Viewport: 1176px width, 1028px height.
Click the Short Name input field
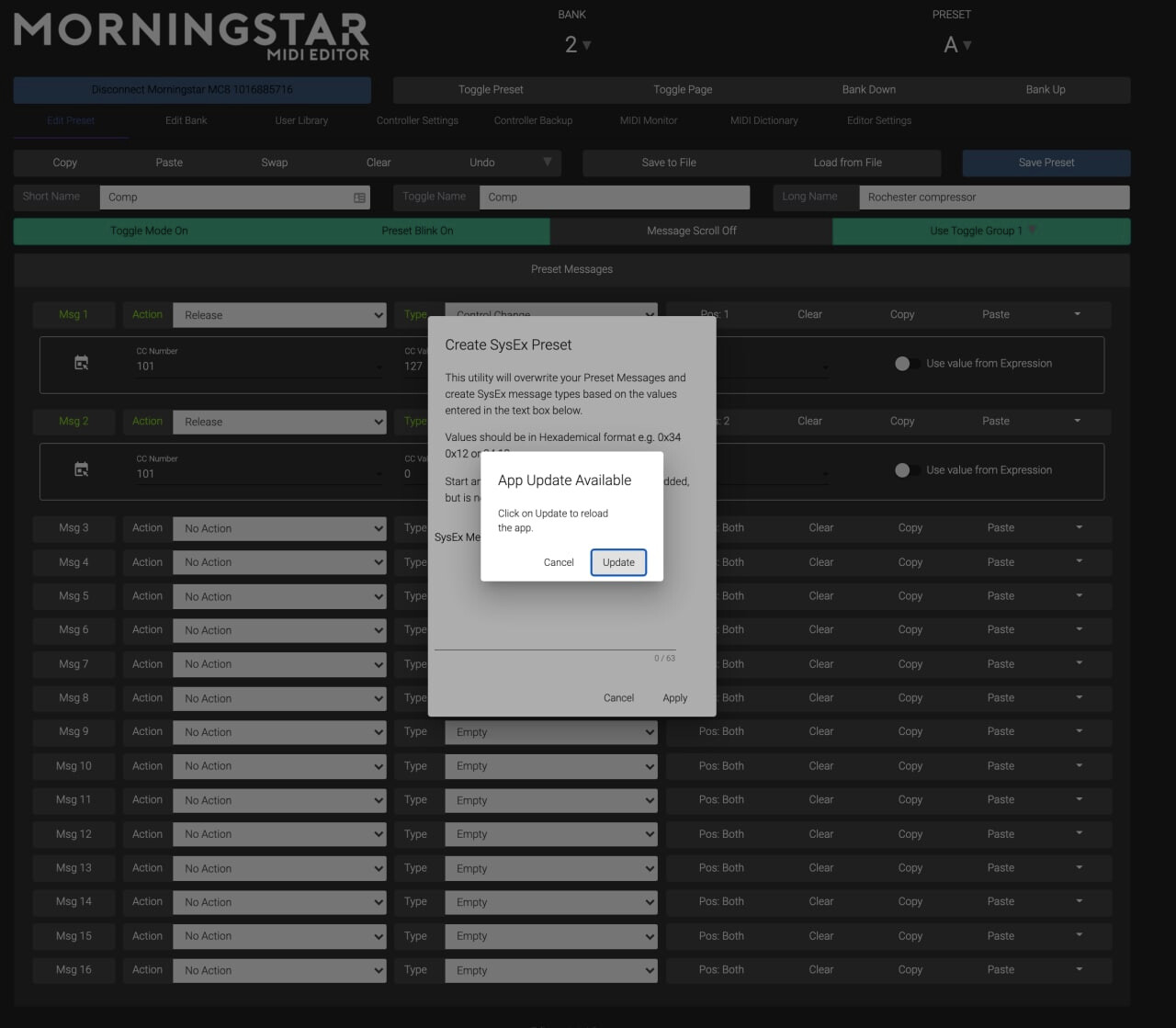[x=234, y=198]
